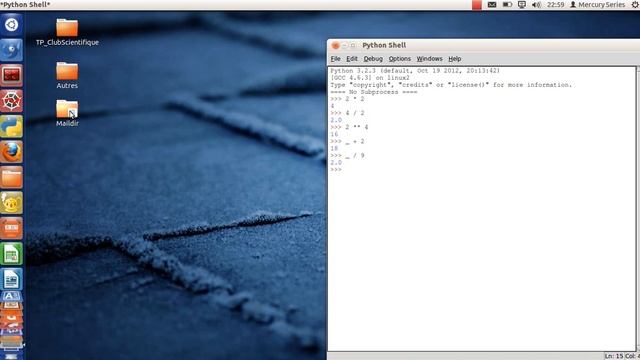Open the battery indicator in top panel
The width and height of the screenshot is (640, 360).
[x=507, y=5]
